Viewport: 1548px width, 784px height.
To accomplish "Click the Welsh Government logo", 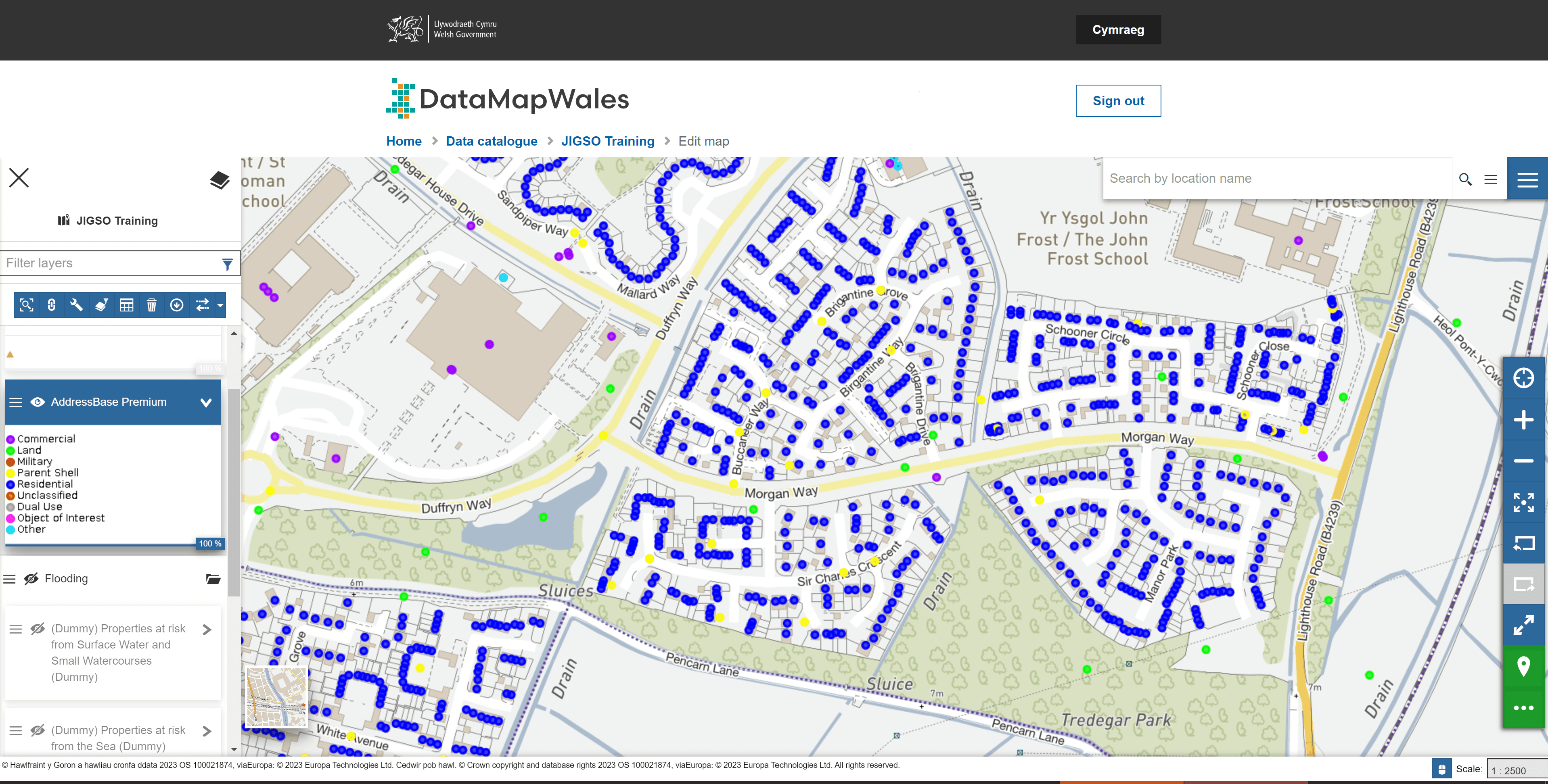I will click(x=442, y=29).
